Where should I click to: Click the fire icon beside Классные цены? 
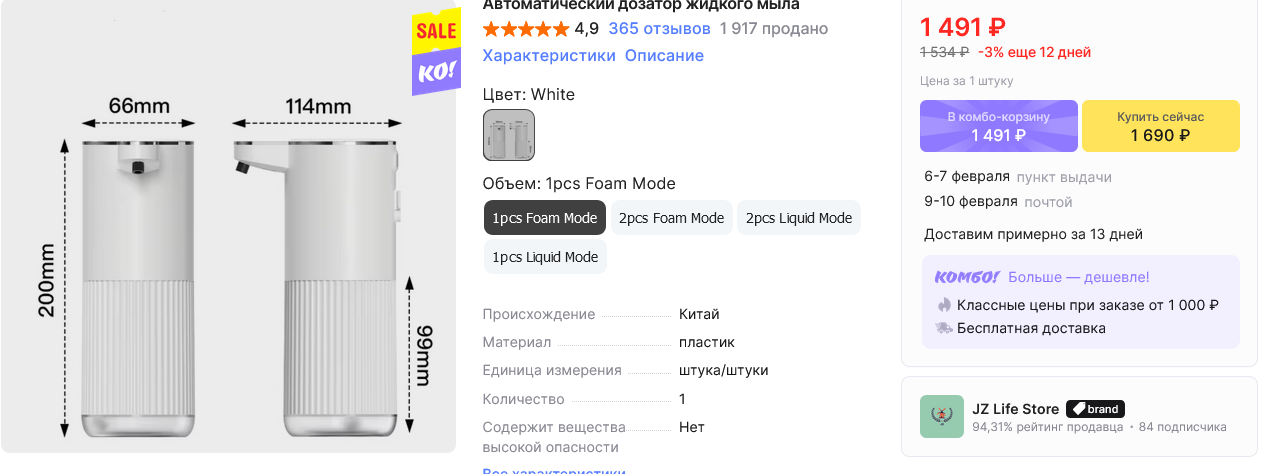944,305
